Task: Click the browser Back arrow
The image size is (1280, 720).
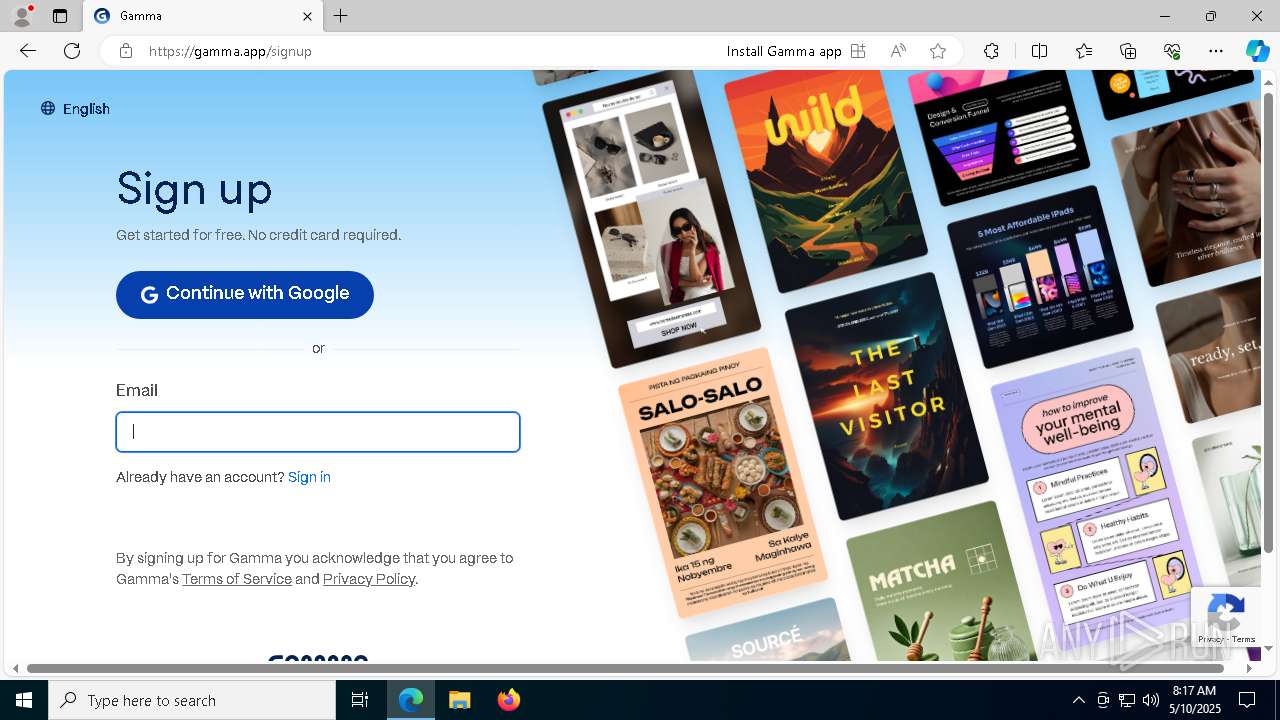Action: (28, 51)
